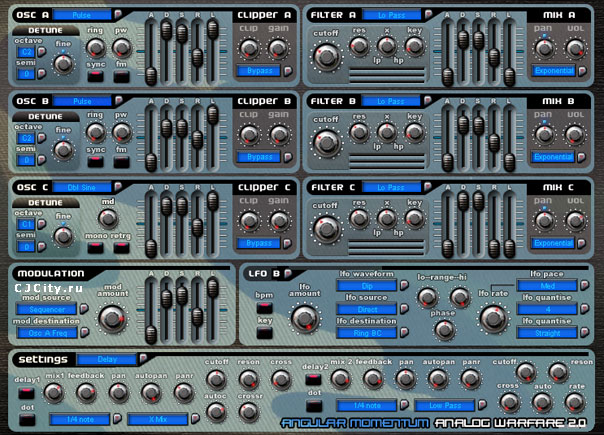Click the OSC B ring knob
604x435 pixels.
pos(95,133)
